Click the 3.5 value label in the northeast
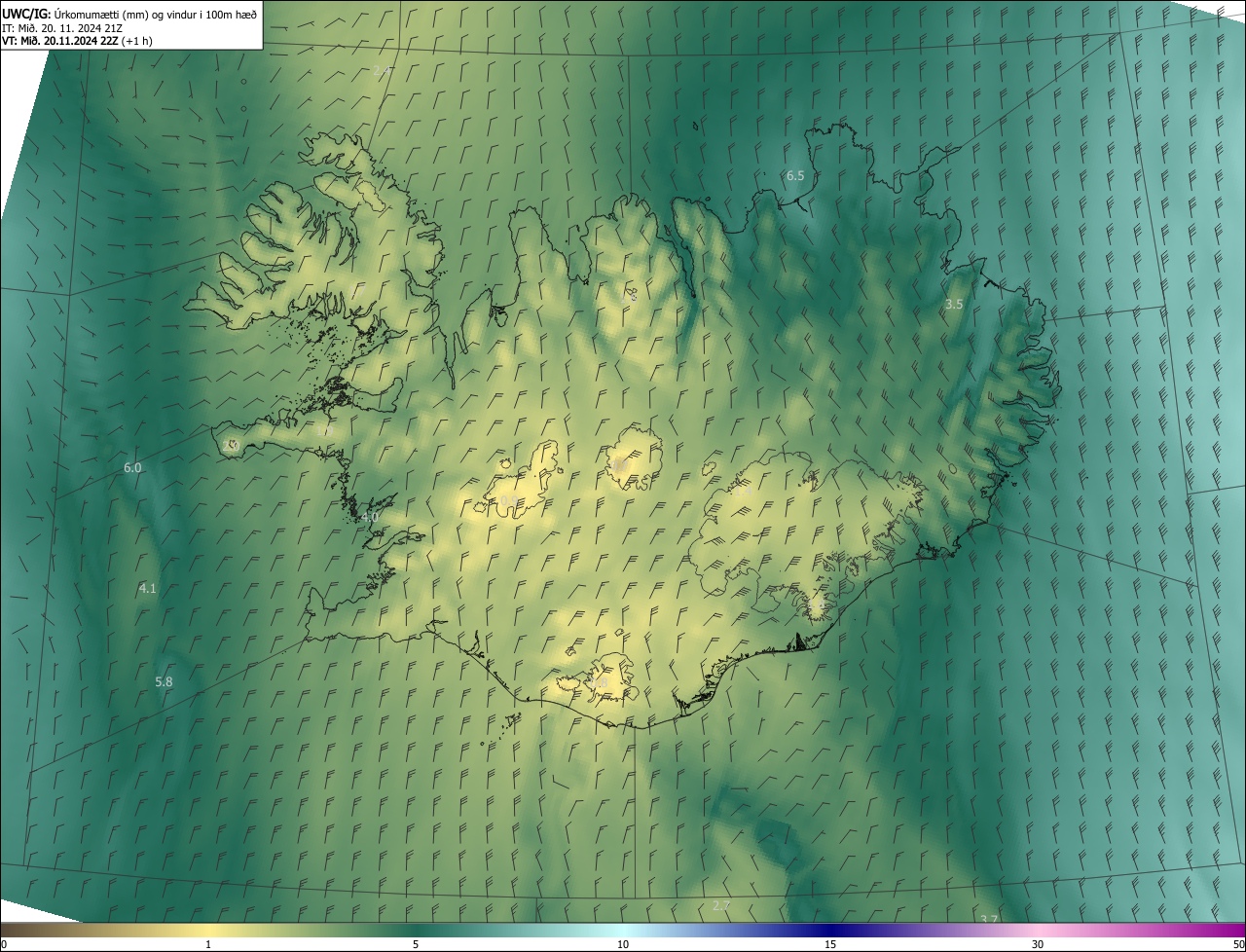The image size is (1246, 952). click(954, 305)
